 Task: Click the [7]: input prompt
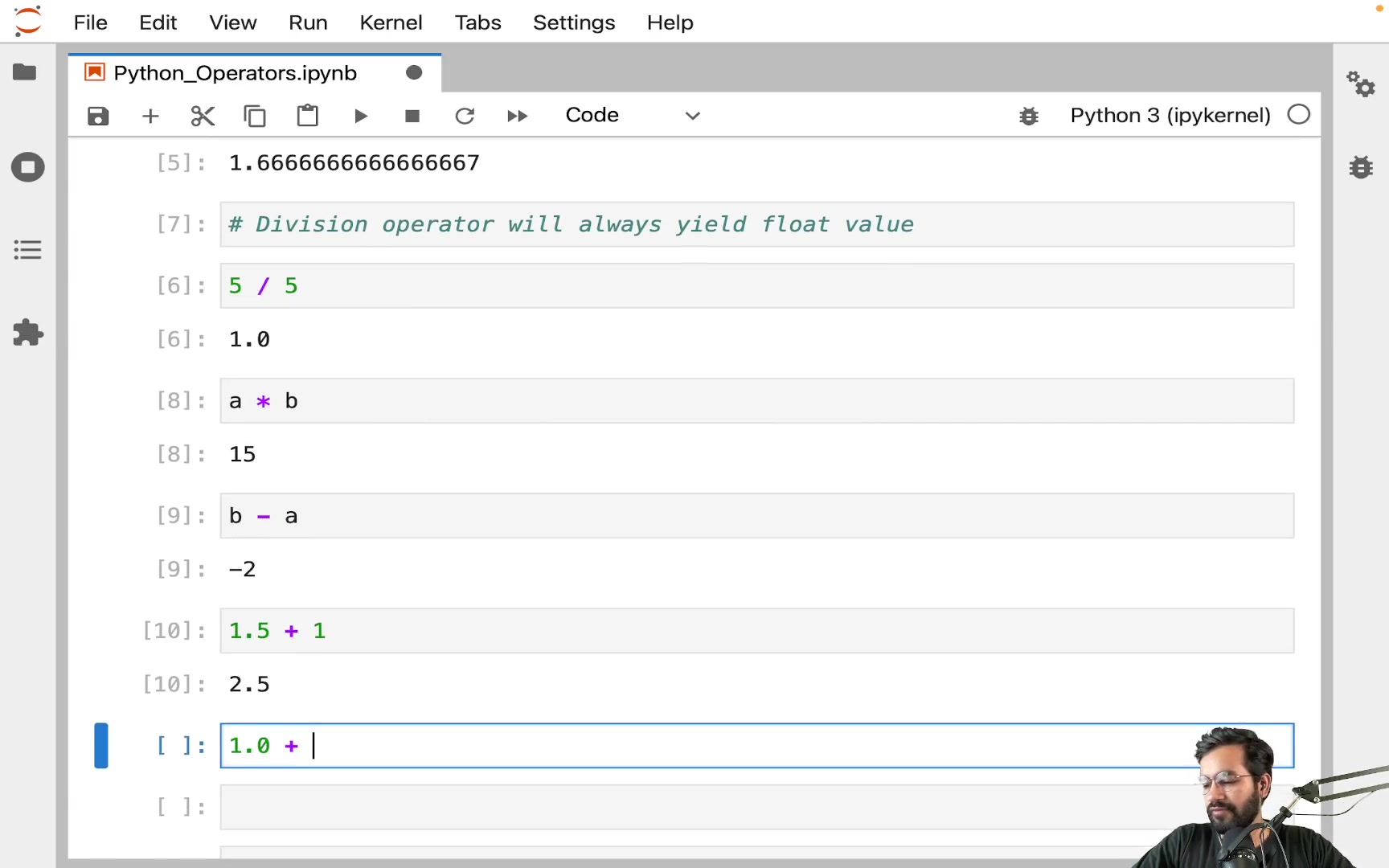coord(181,224)
